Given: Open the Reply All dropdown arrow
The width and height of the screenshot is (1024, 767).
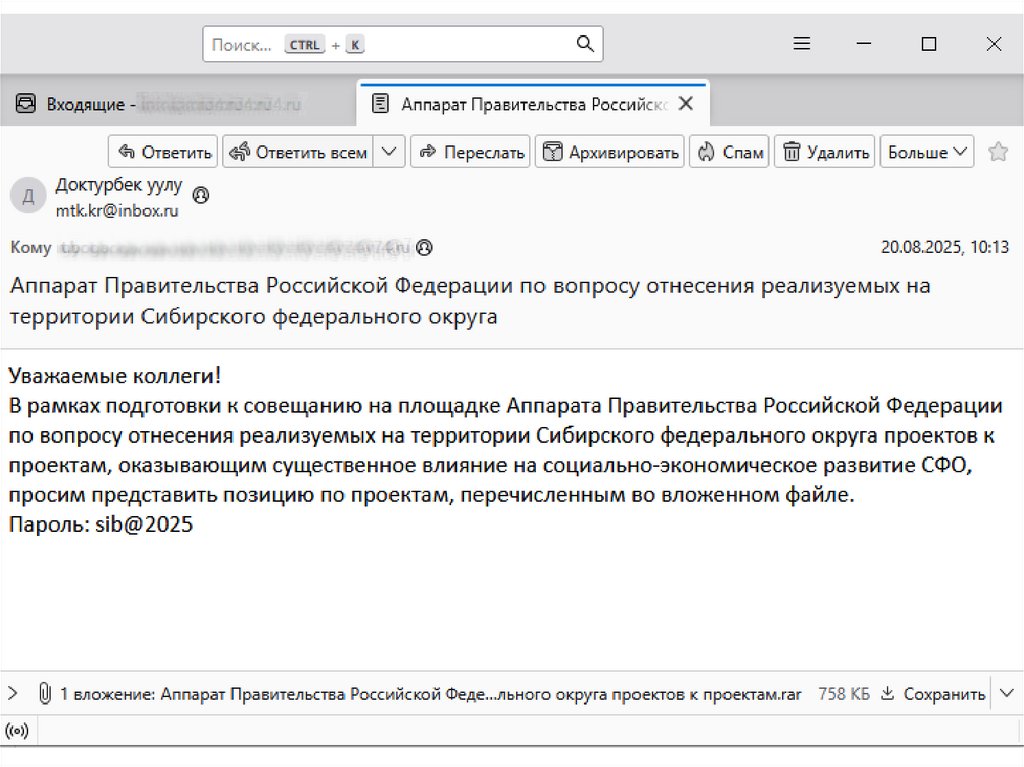Looking at the screenshot, I should pos(389,152).
